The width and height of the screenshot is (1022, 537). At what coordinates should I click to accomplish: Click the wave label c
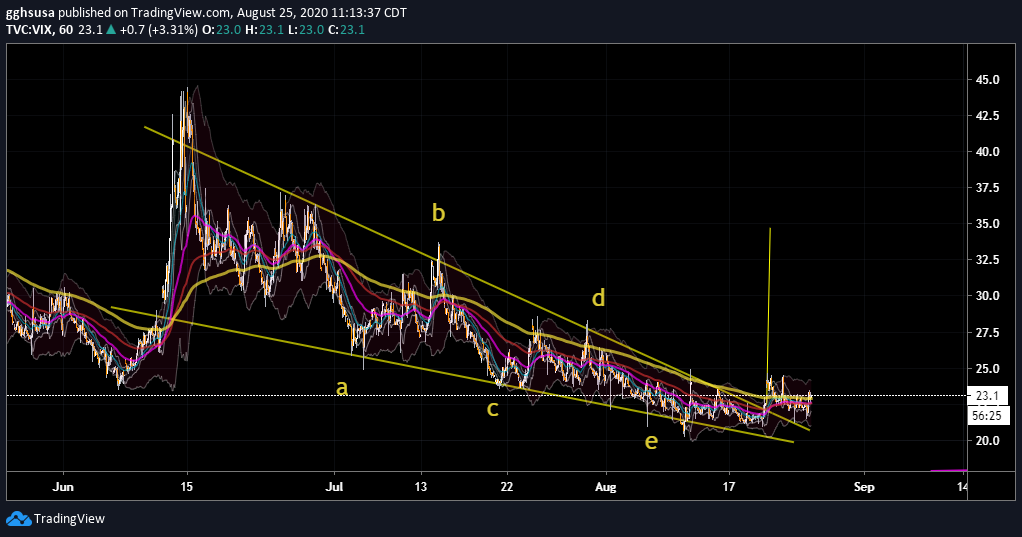click(x=493, y=409)
